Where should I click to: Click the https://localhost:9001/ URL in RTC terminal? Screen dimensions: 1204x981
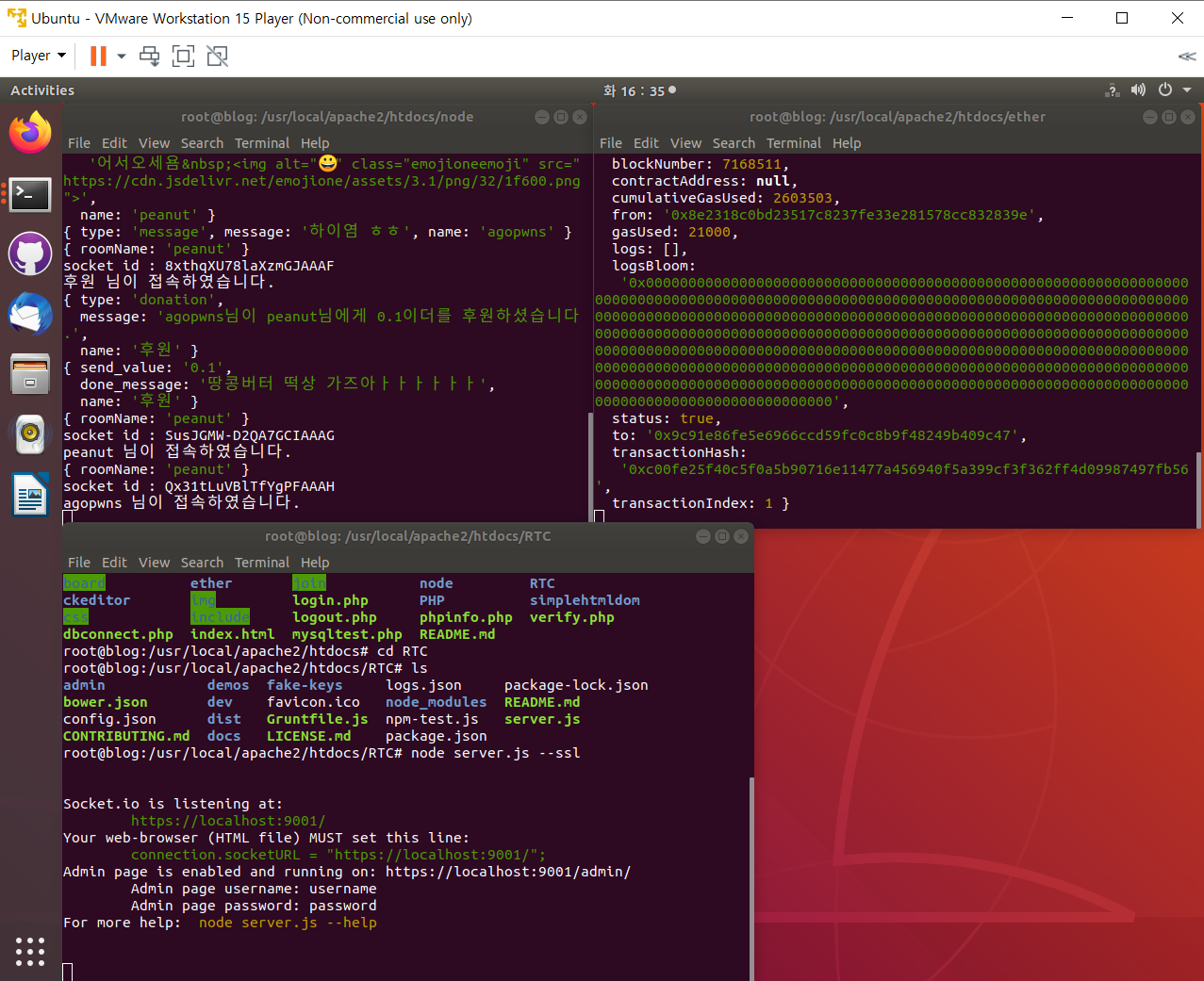pos(228,821)
